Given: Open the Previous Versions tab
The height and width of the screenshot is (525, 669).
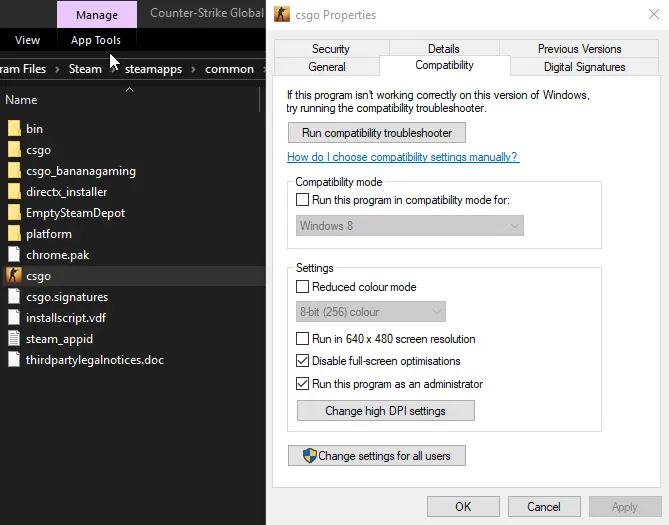Looking at the screenshot, I should tap(579, 49).
